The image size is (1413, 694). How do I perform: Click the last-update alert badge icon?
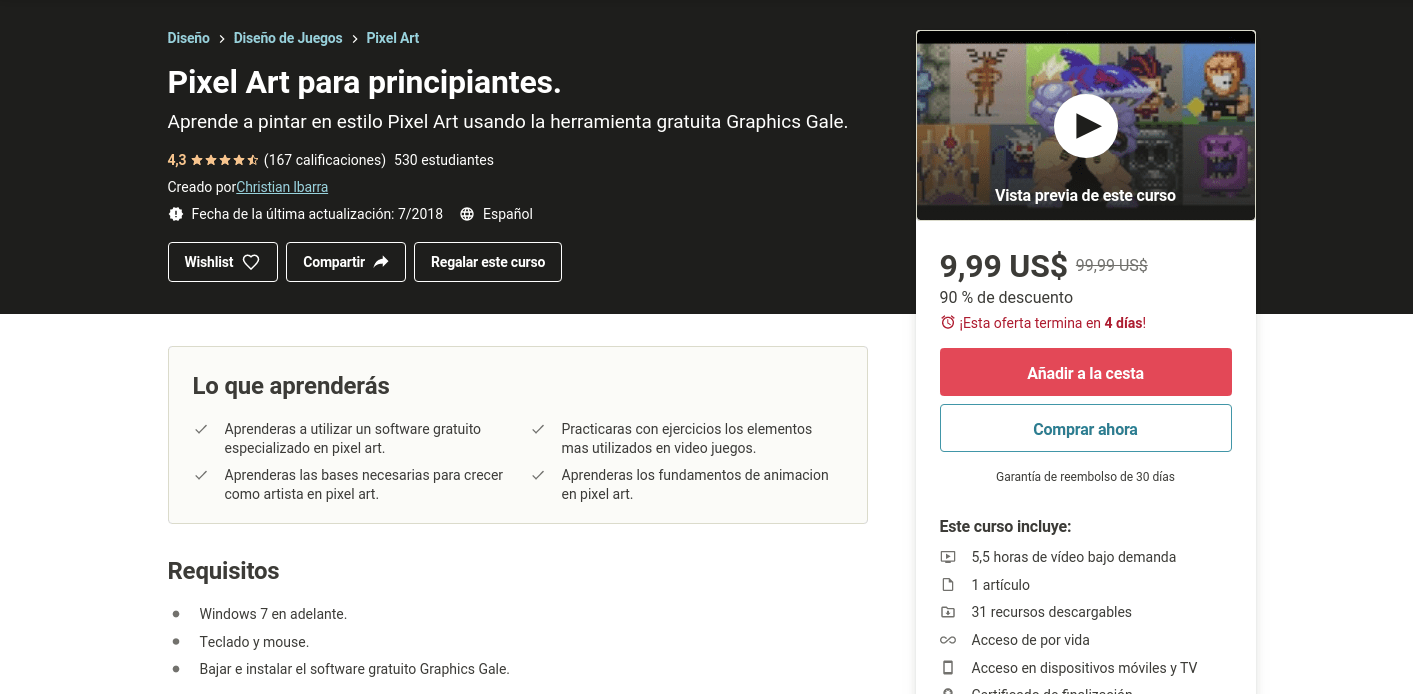coord(176,214)
